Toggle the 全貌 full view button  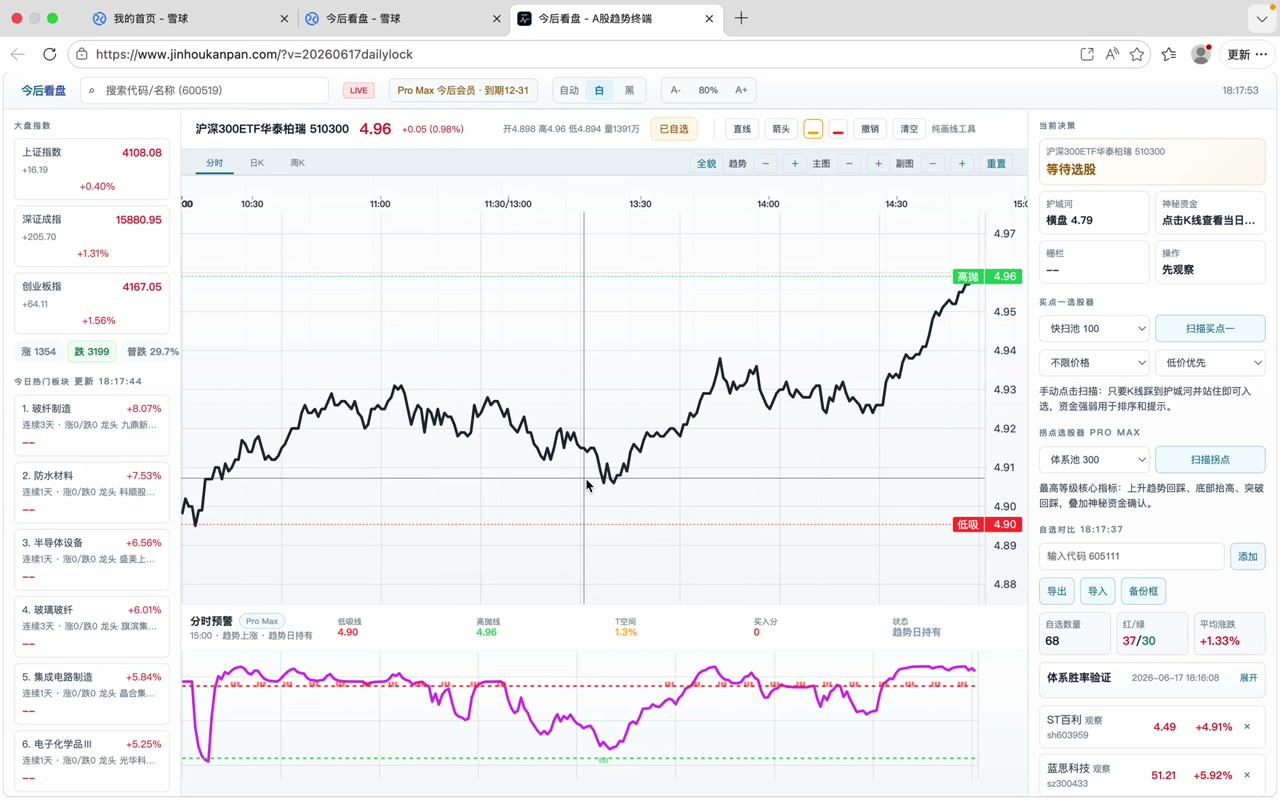(707, 164)
